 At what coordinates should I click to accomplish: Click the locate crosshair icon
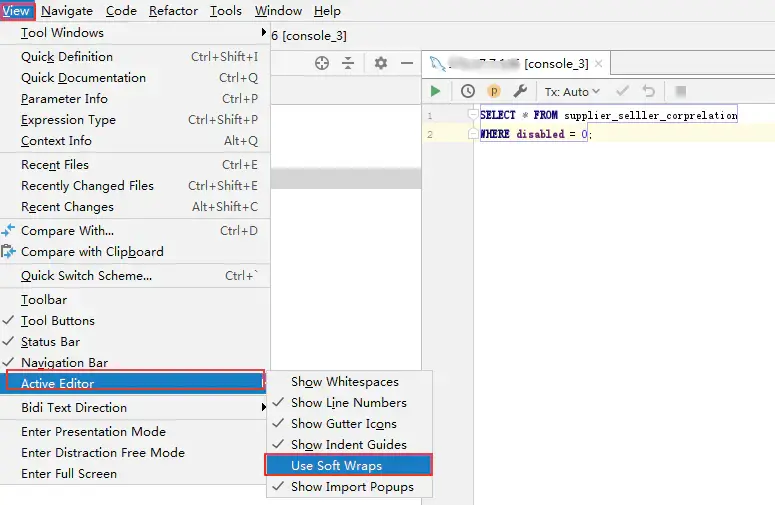(x=322, y=63)
